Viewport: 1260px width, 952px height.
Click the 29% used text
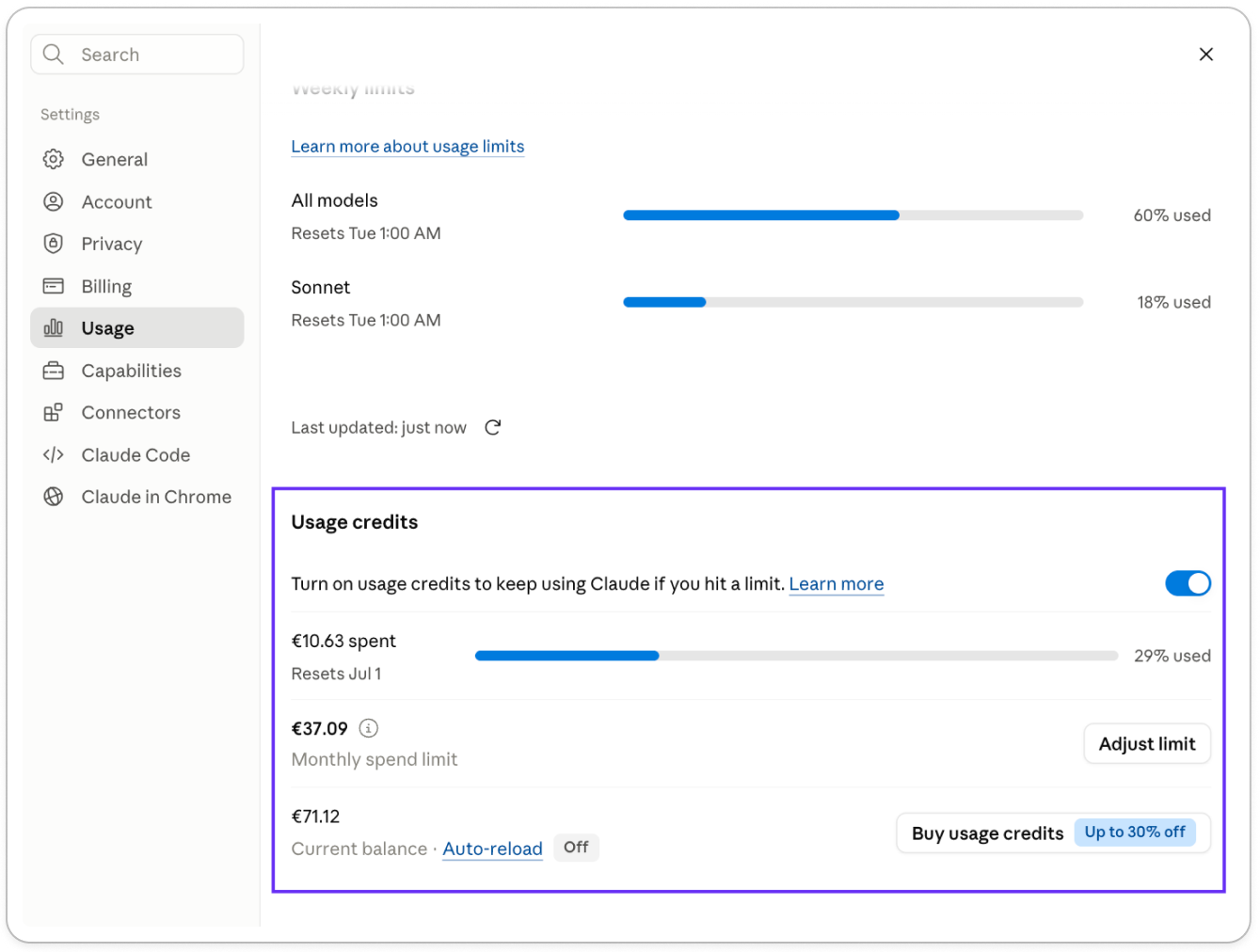[x=1172, y=656]
